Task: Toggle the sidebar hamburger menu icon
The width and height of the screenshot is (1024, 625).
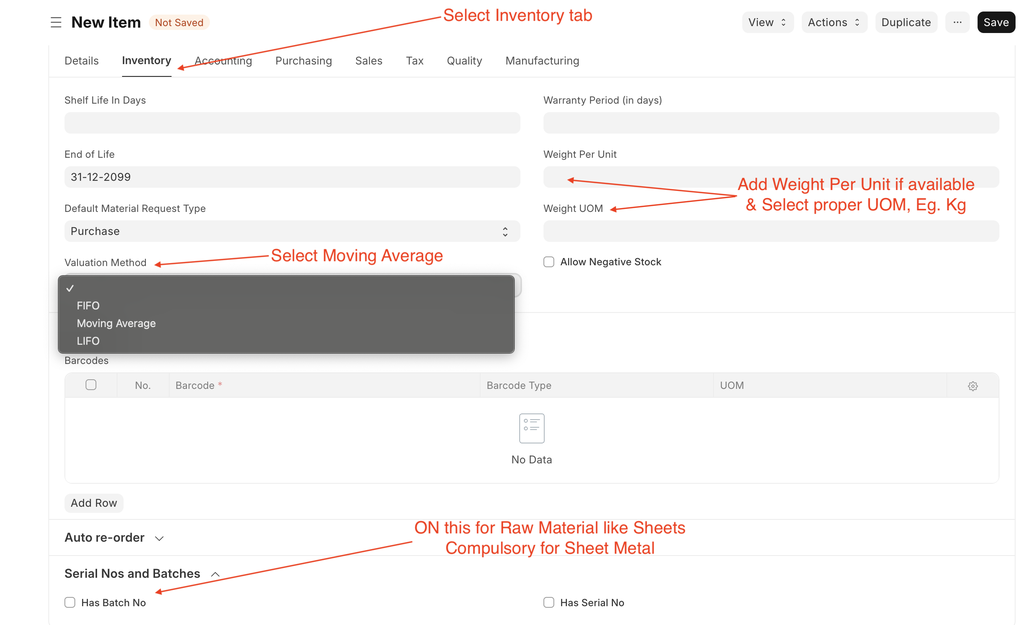Action: [x=56, y=23]
